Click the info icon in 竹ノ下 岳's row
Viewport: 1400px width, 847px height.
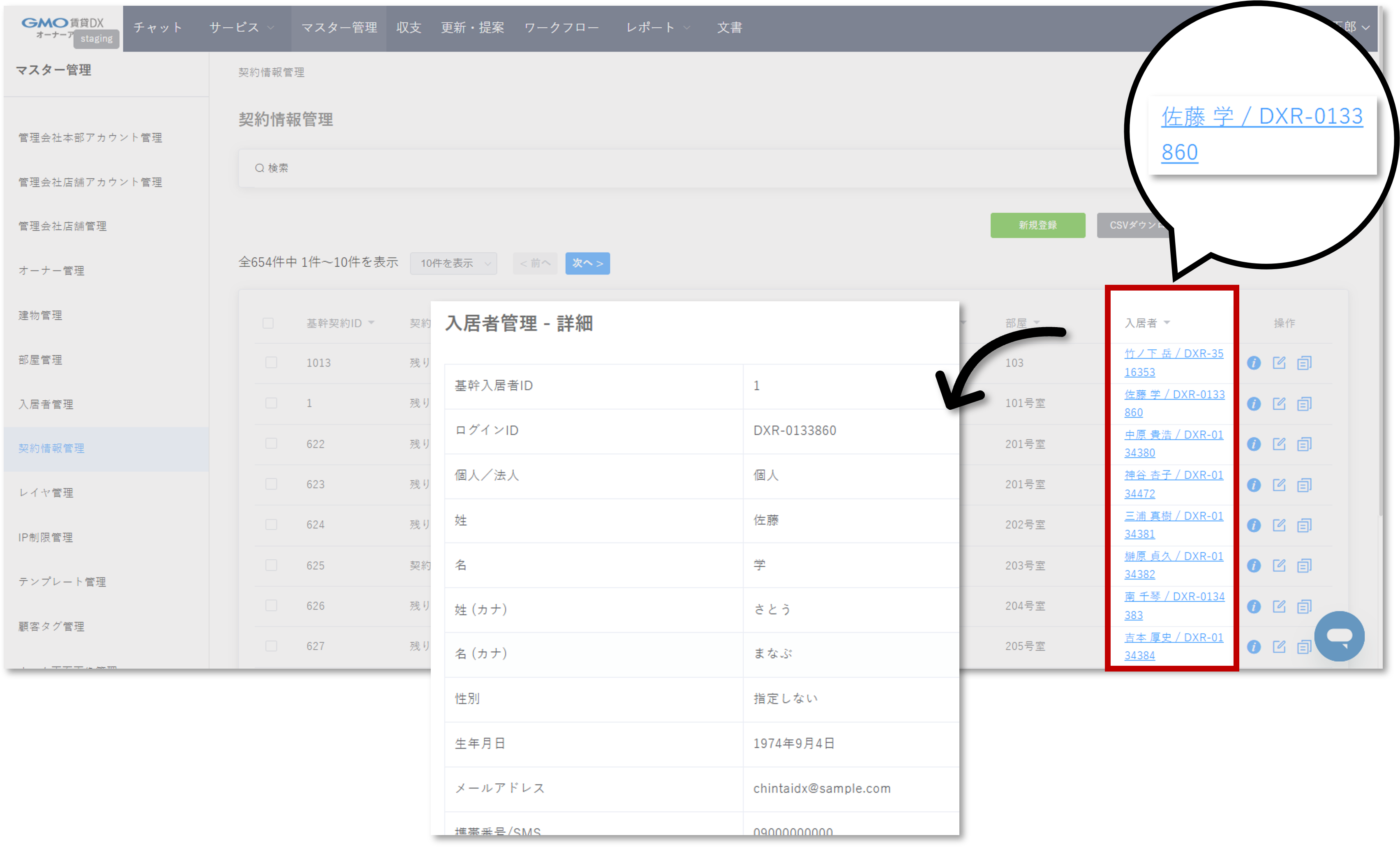[1254, 362]
